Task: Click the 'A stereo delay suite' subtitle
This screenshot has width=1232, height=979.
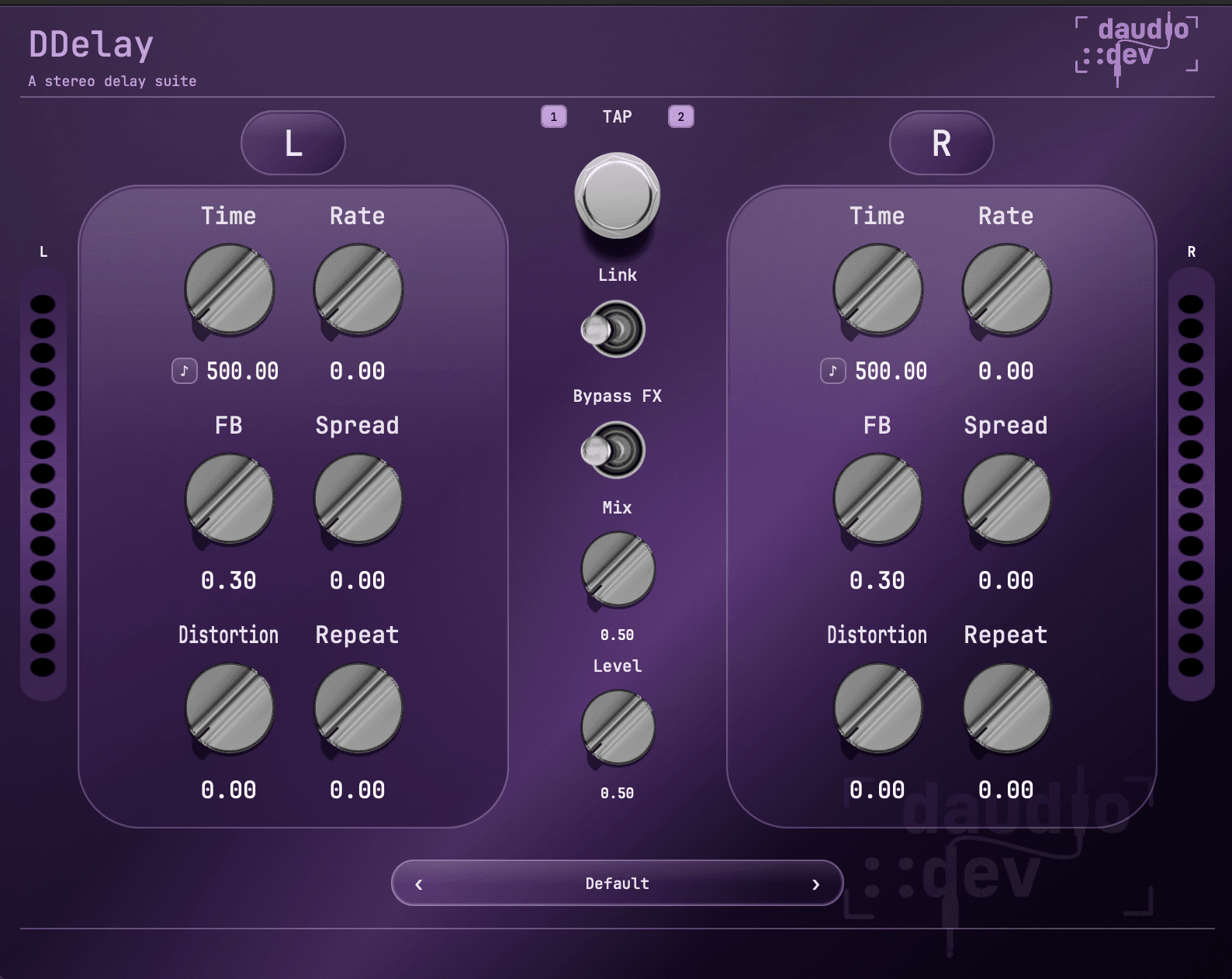Action: [112, 81]
